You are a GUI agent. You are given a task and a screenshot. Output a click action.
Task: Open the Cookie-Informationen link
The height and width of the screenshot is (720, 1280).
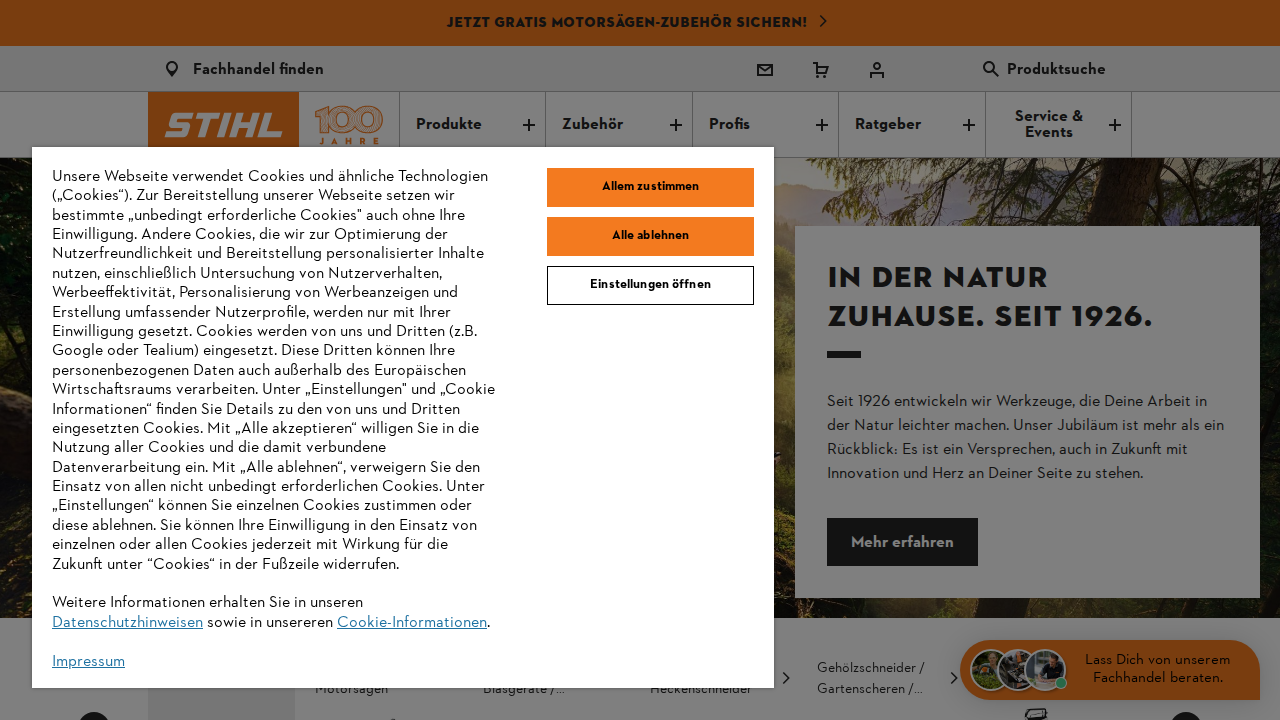coord(411,622)
